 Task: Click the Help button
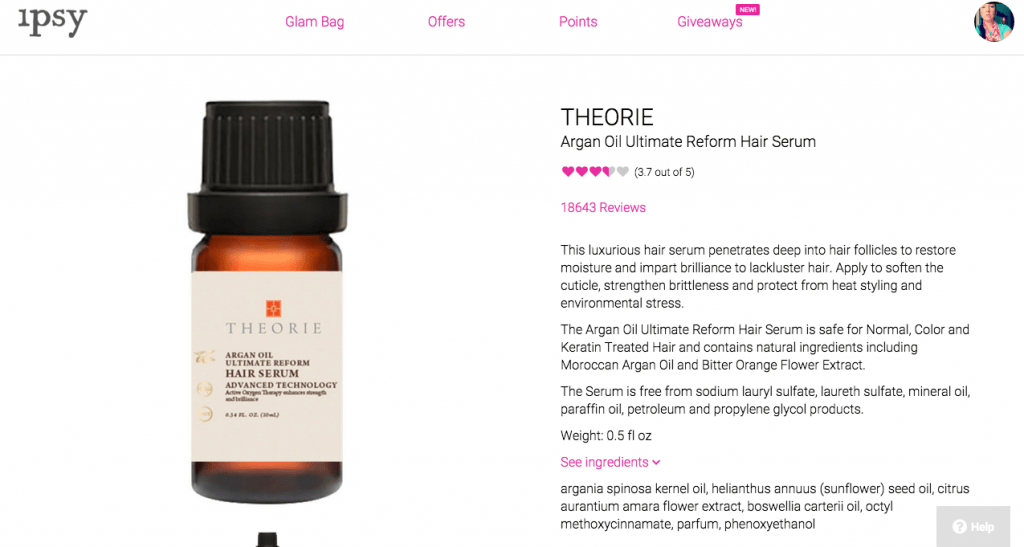point(973,526)
